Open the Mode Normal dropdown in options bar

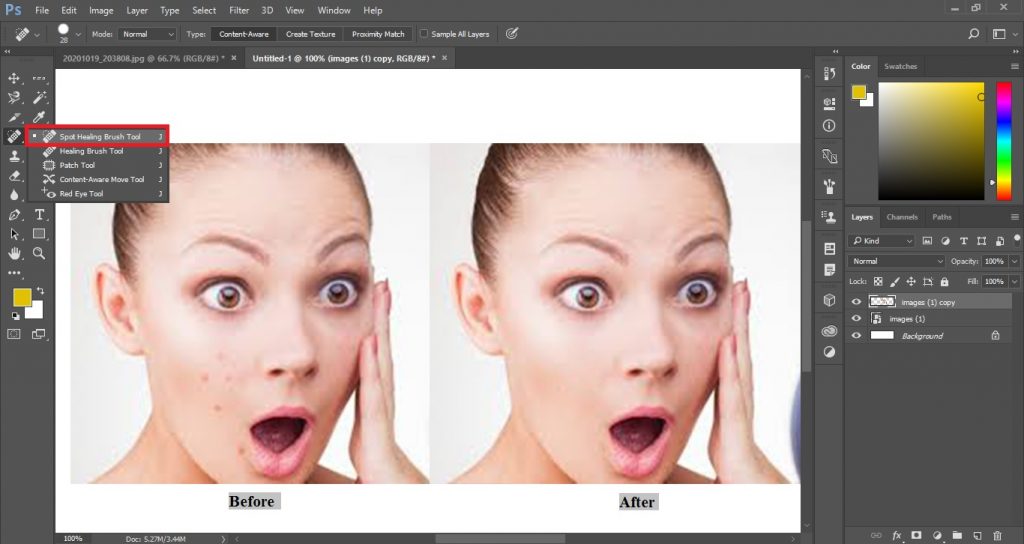148,34
